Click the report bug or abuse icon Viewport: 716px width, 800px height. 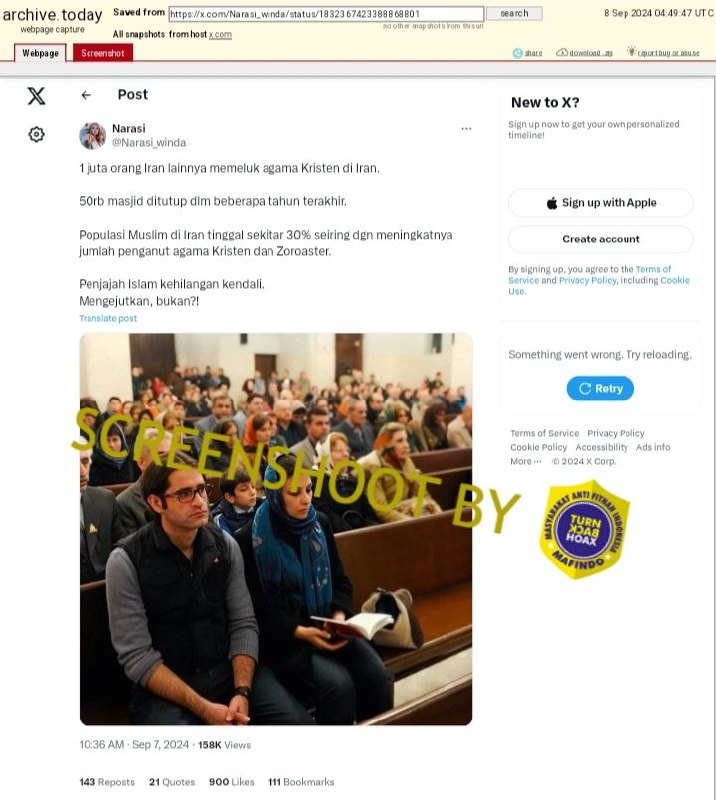tap(631, 51)
